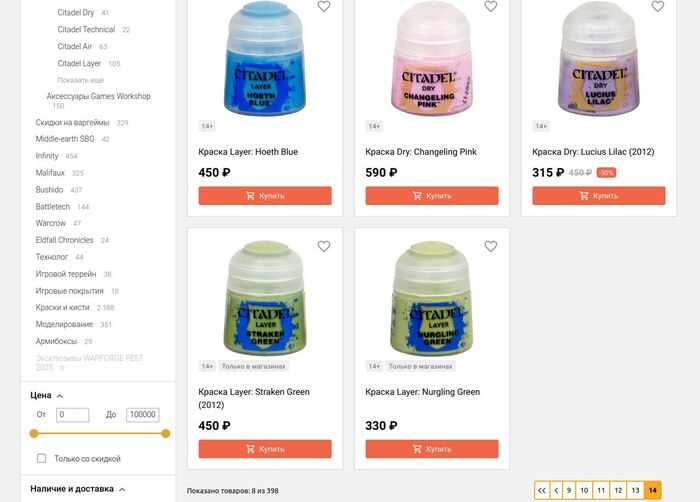Favorite the Changeling Pink paint with heart
This screenshot has width=700, height=502.
[491, 6]
